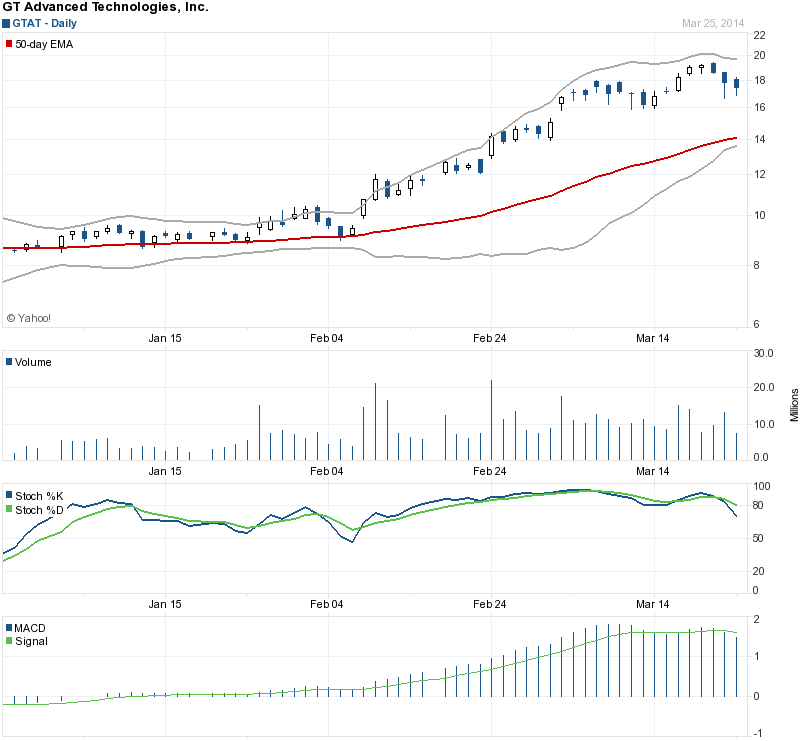800x741 pixels.
Task: Click Mar 14 date under the stochastic panel
Action: 652,604
